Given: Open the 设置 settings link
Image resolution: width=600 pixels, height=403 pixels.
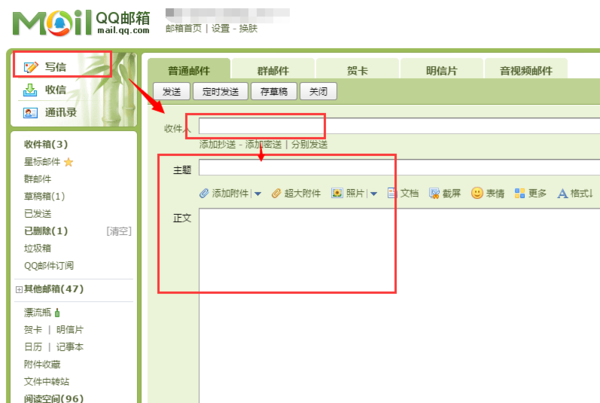Looking at the screenshot, I should coord(220,29).
